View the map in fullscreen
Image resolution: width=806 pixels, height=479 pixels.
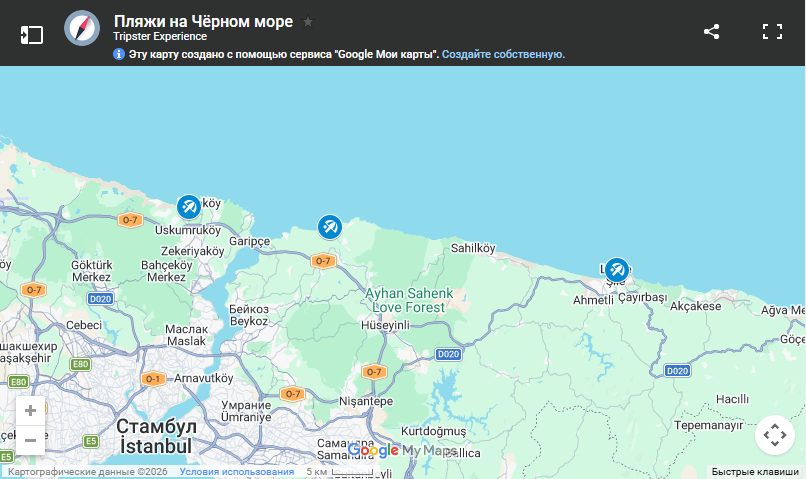pos(772,31)
